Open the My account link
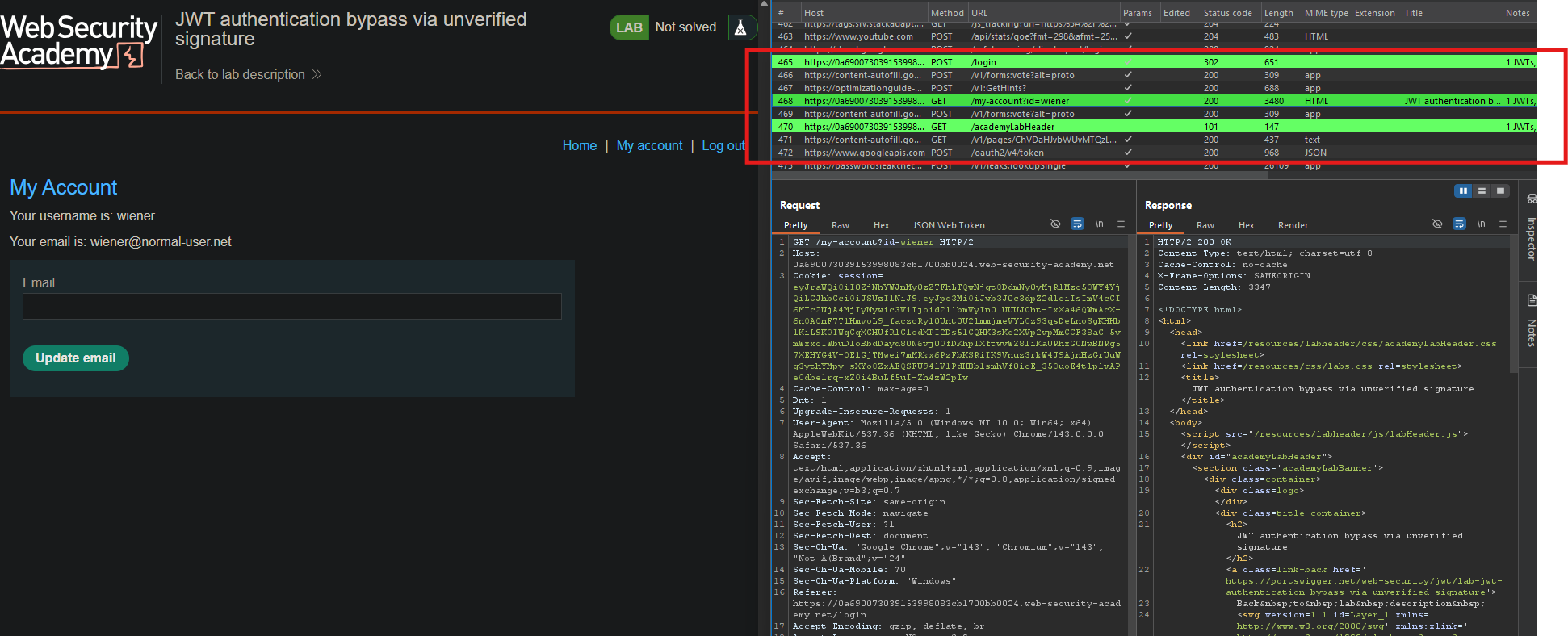Image resolution: width=1568 pixels, height=636 pixels. (649, 146)
